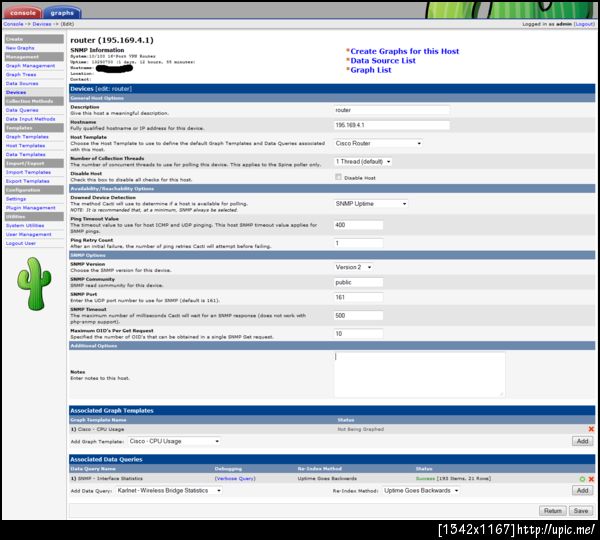Click the 'SNMP - Interface Statistics' row name

(110, 478)
